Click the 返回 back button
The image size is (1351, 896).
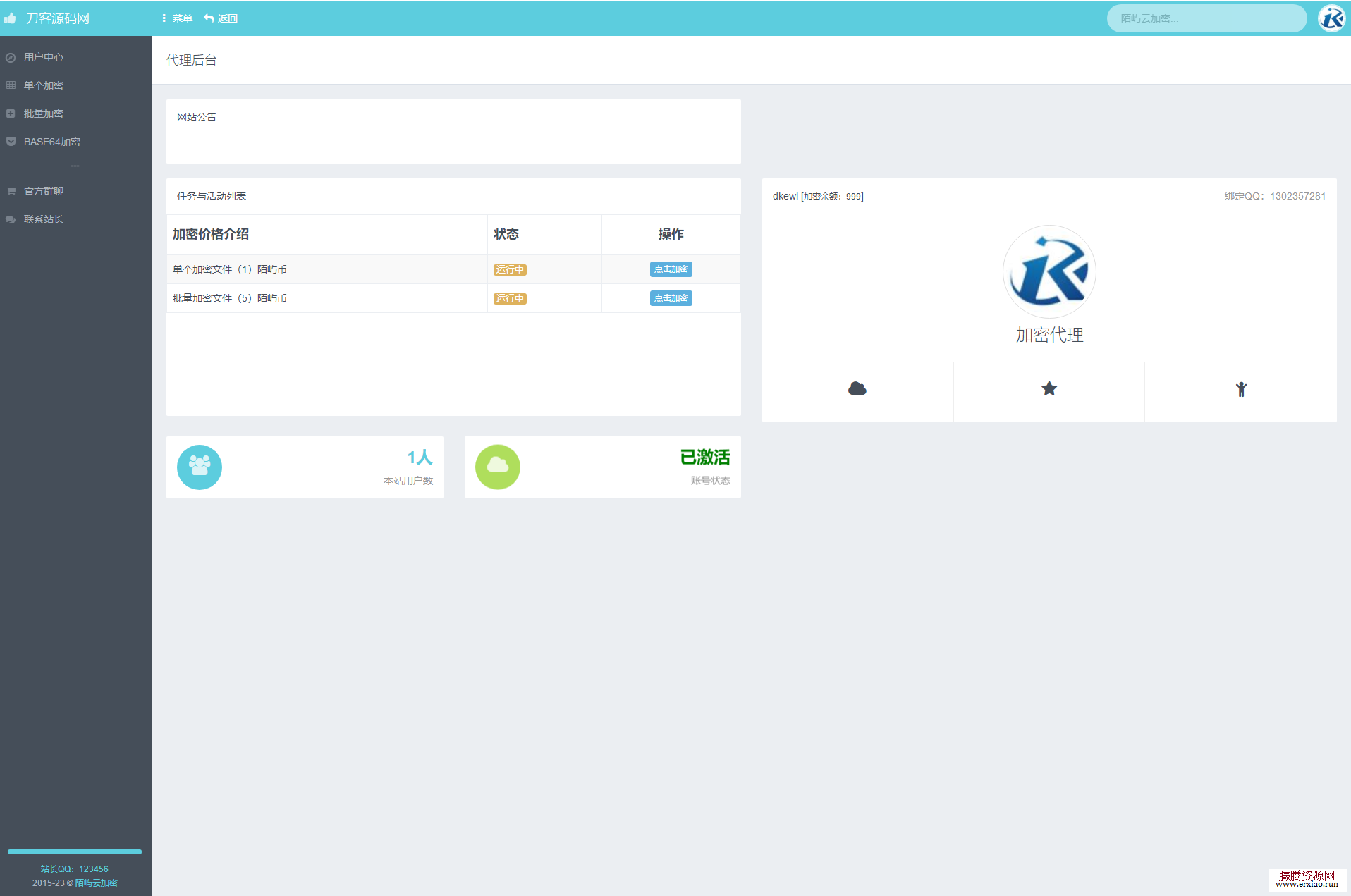click(221, 18)
